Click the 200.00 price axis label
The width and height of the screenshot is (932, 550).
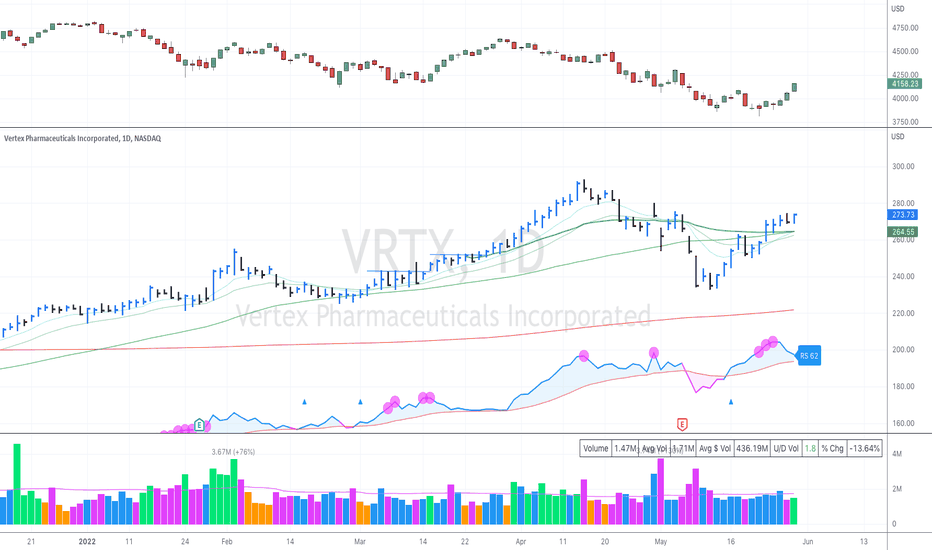[x=903, y=350]
